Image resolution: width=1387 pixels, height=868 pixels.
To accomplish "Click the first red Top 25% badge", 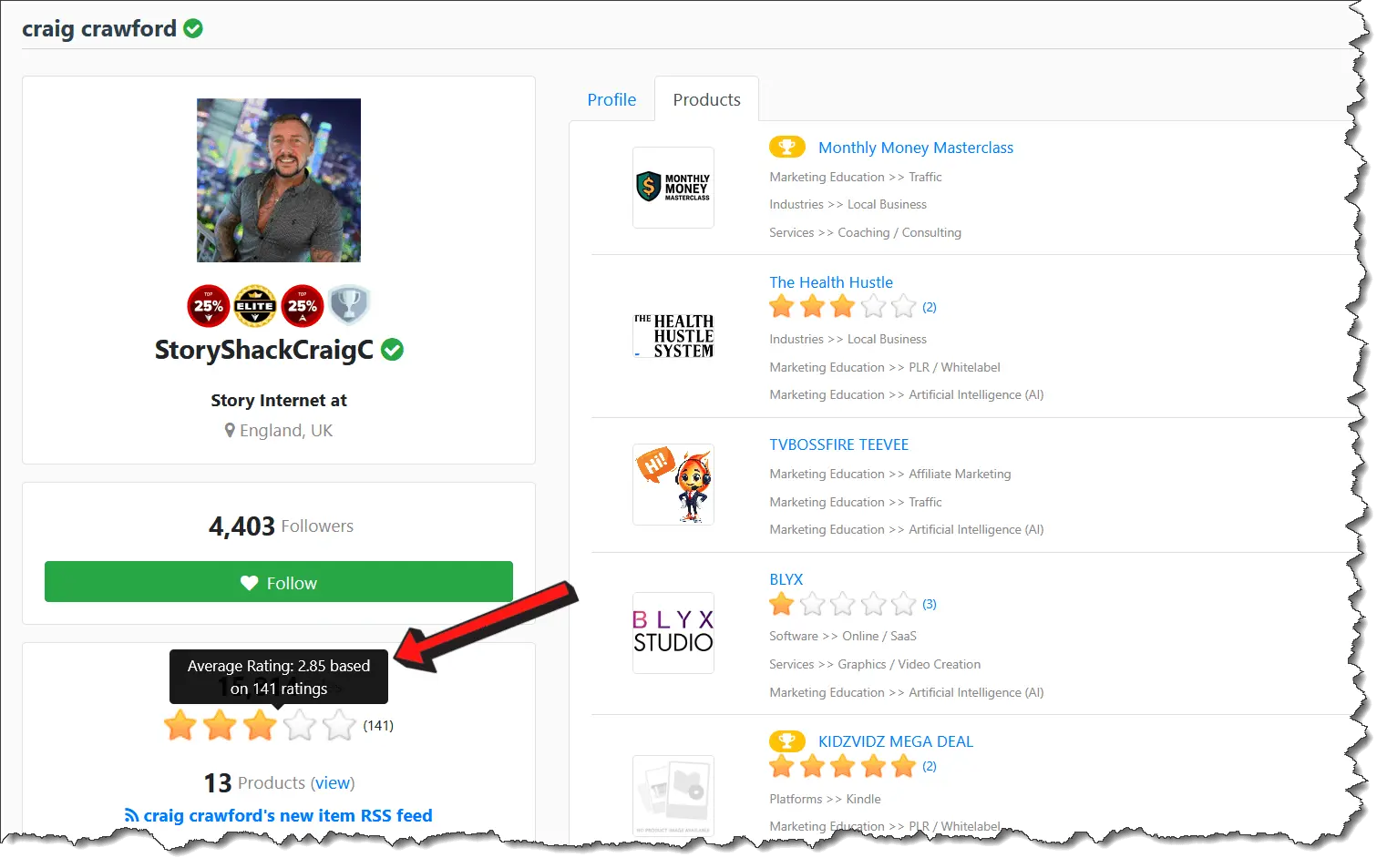I will tap(209, 306).
